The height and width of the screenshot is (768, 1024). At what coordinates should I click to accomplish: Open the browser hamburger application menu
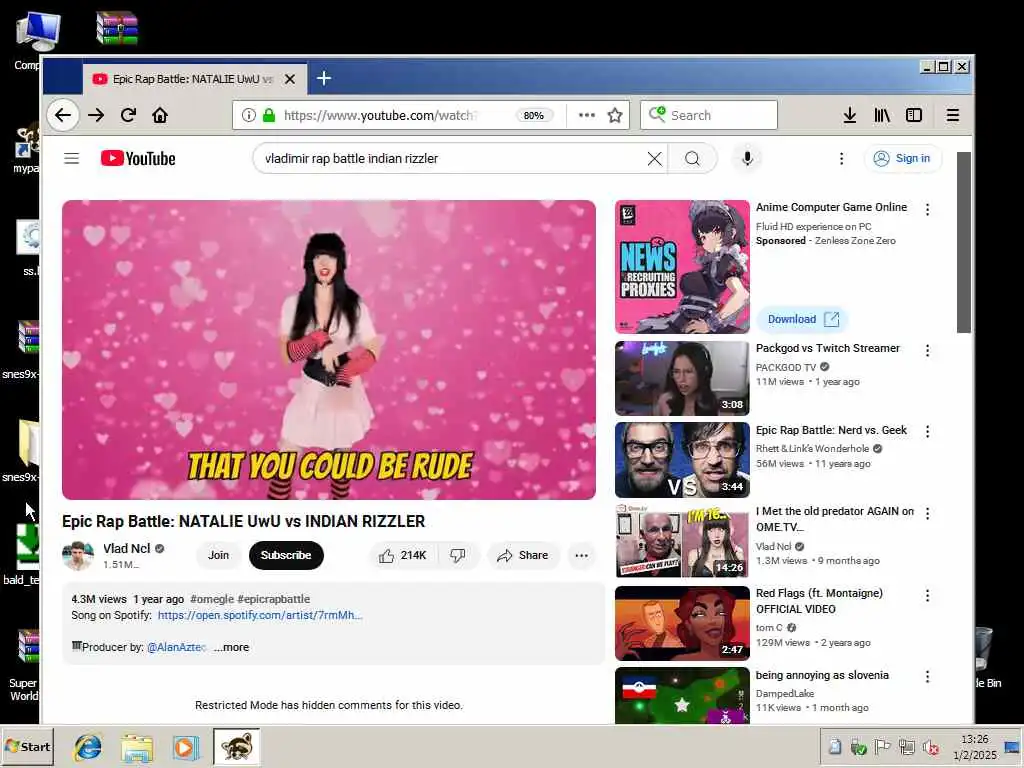pyautogui.click(x=953, y=116)
